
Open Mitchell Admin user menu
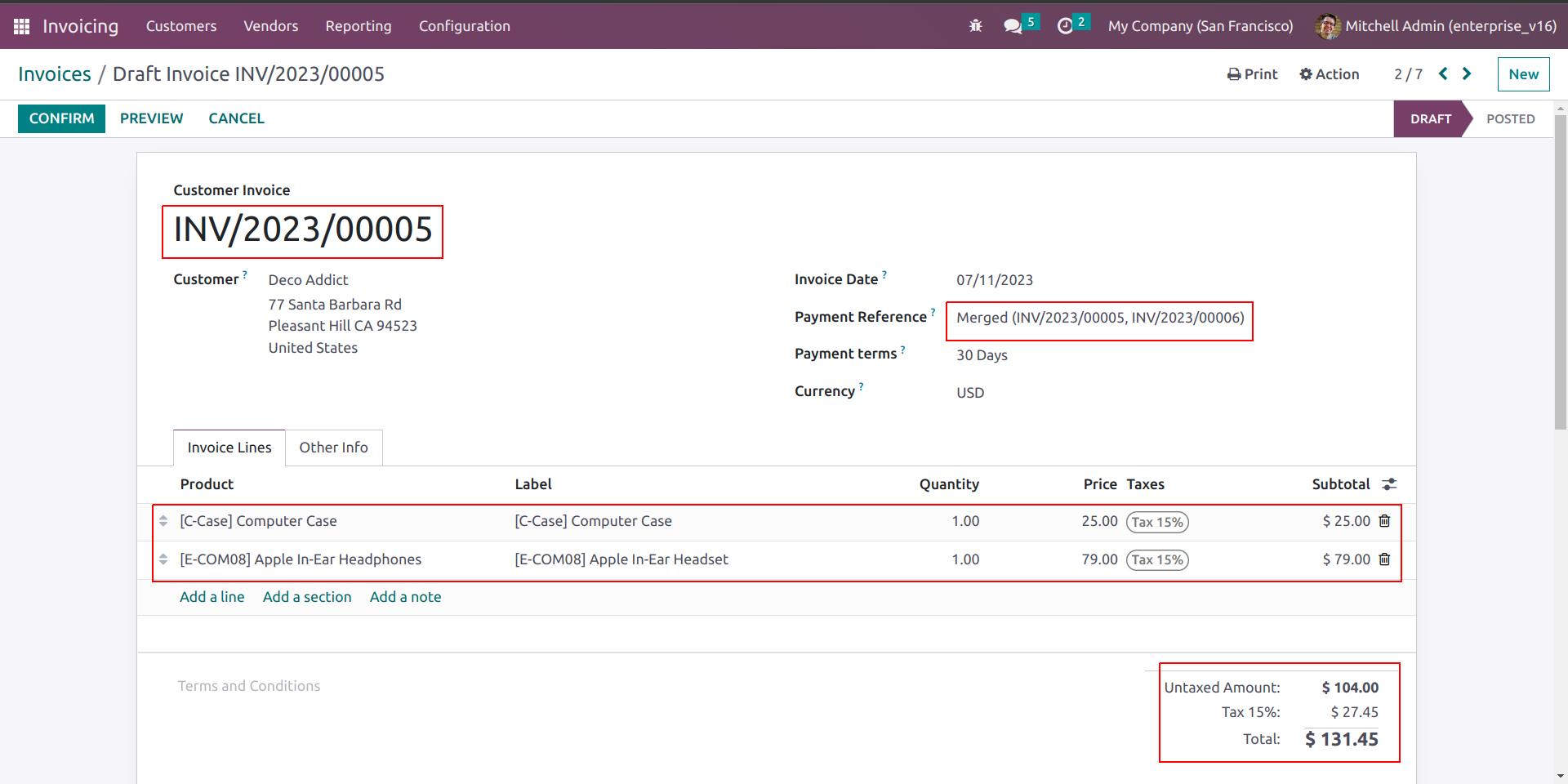(x=1436, y=26)
